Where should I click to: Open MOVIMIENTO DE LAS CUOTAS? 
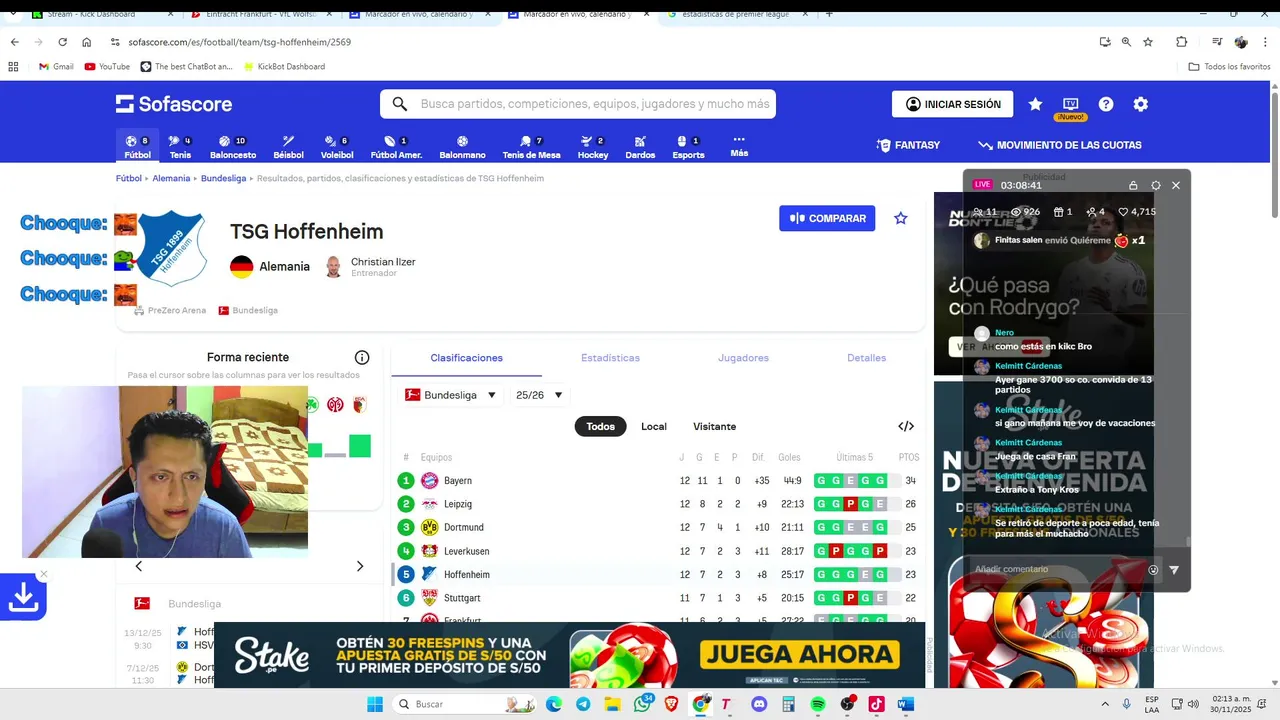click(1060, 145)
